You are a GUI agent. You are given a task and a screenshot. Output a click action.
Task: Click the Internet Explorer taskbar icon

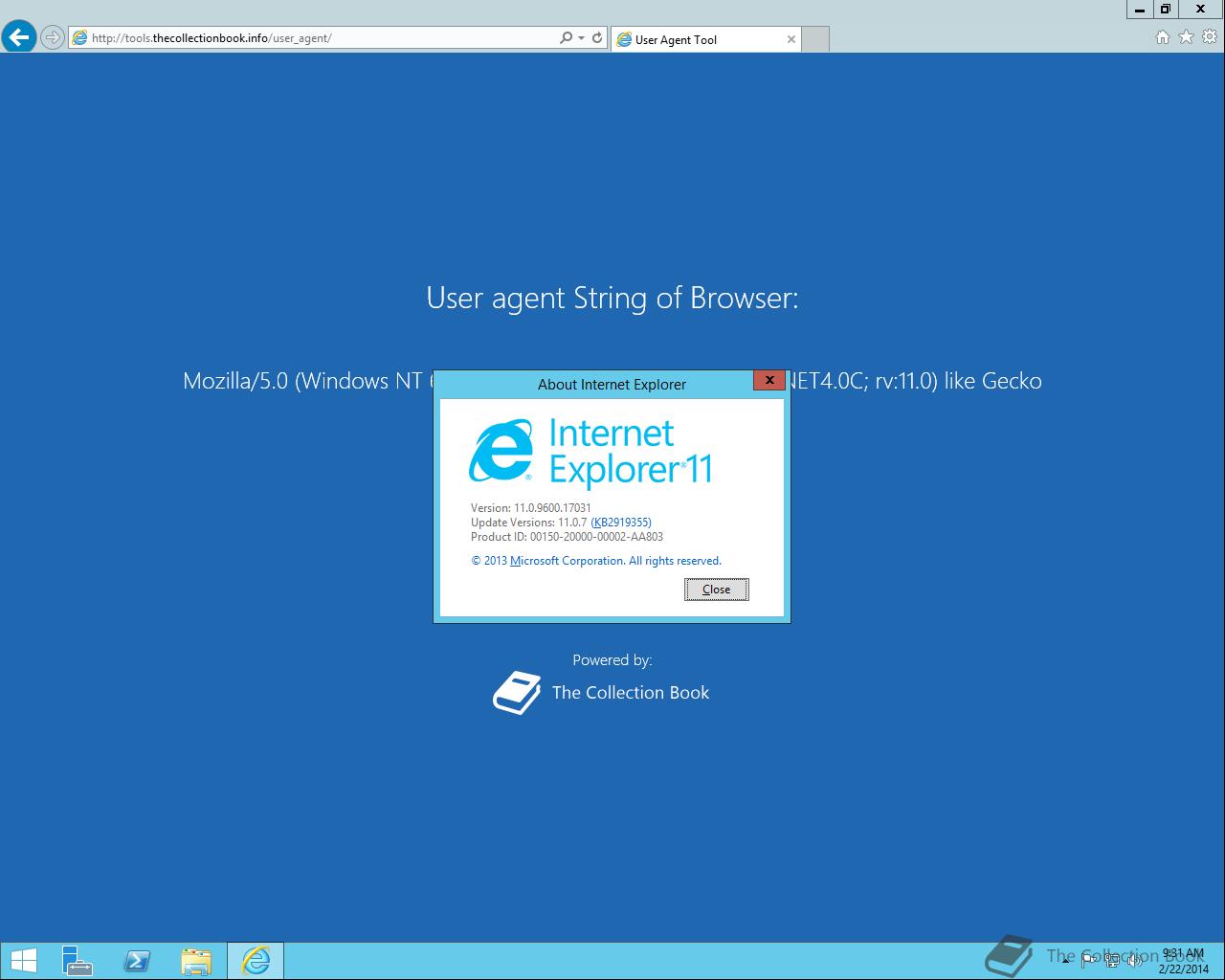click(x=256, y=961)
